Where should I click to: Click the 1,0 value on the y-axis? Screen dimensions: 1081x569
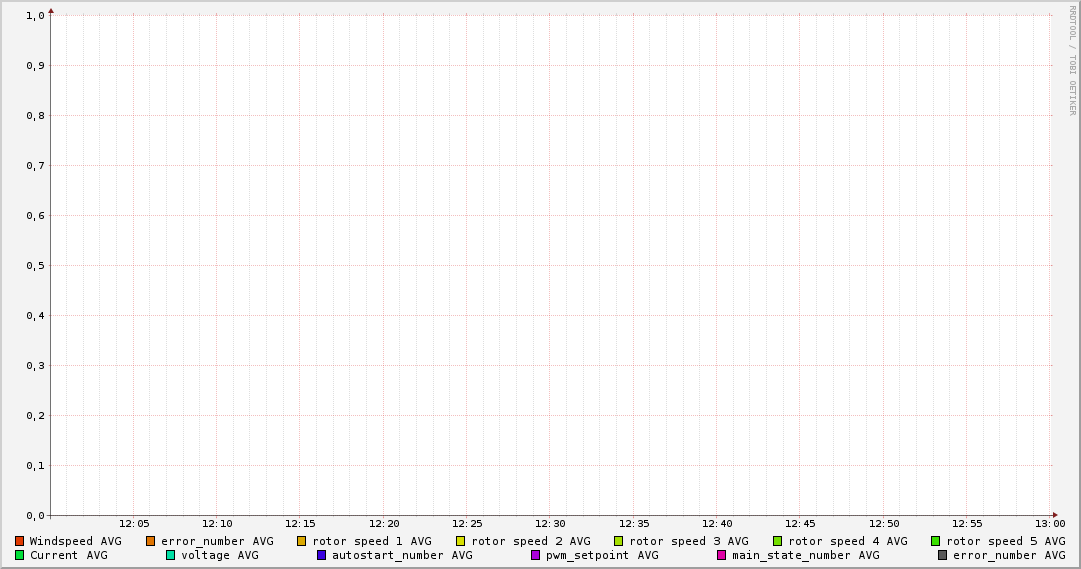[x=35, y=16]
